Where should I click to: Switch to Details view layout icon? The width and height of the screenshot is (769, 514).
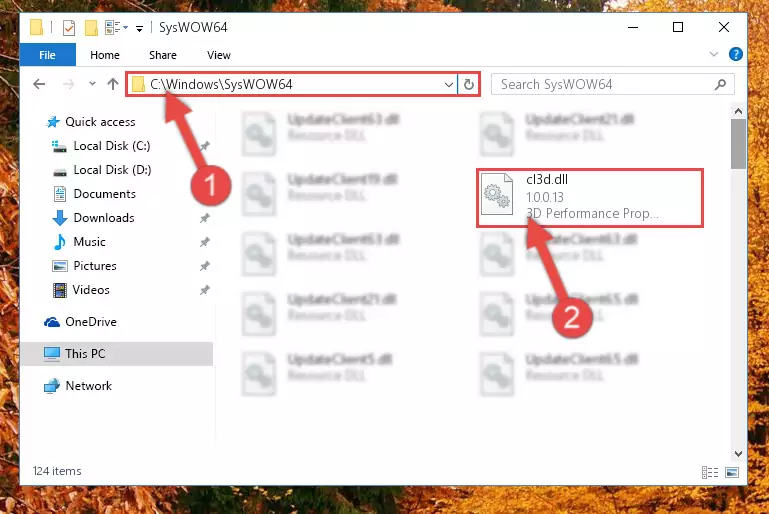tap(710, 472)
